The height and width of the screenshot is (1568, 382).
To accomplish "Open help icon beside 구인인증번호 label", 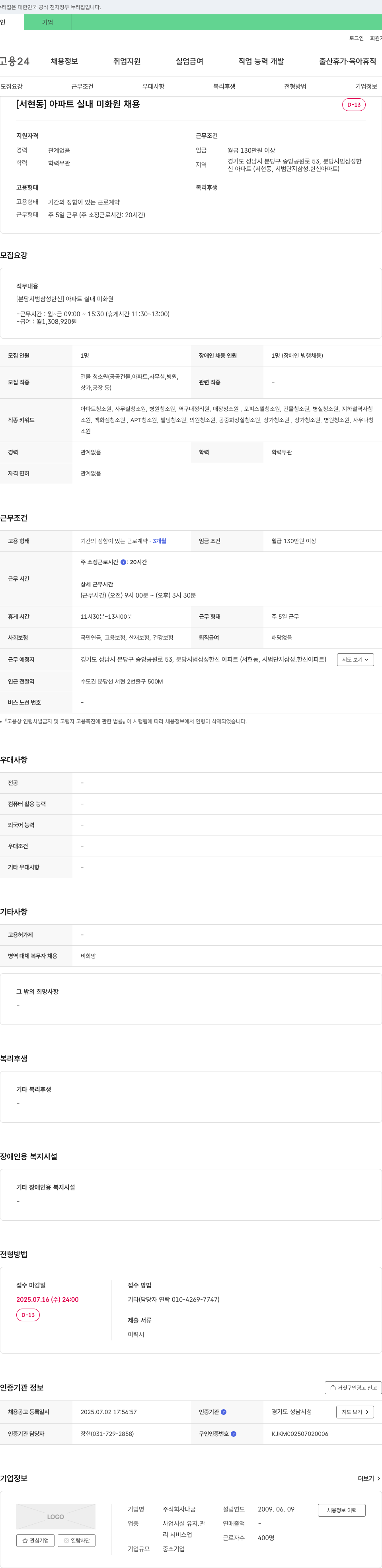I will click(x=233, y=1434).
